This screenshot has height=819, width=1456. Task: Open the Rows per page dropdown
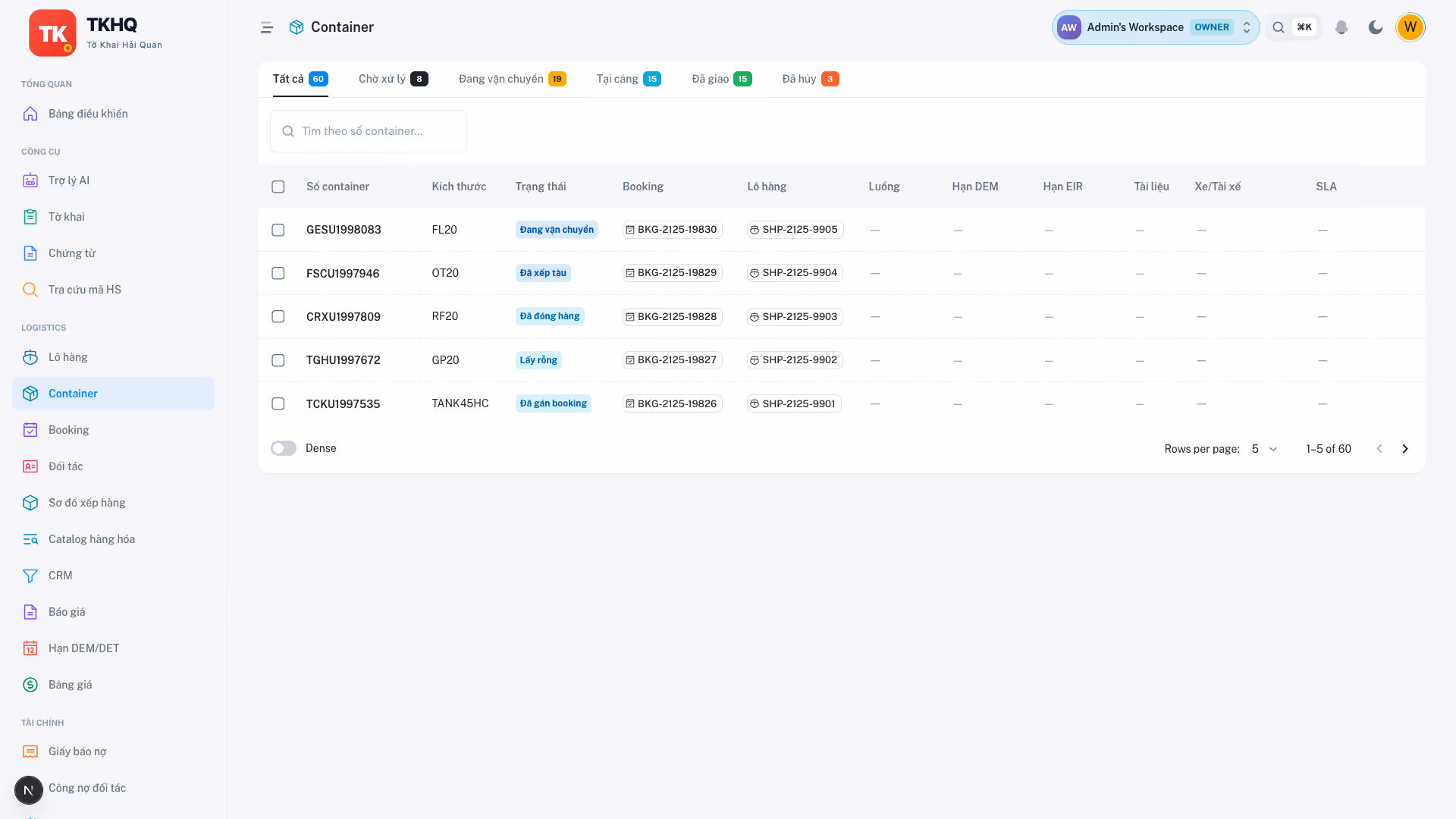tap(1265, 449)
